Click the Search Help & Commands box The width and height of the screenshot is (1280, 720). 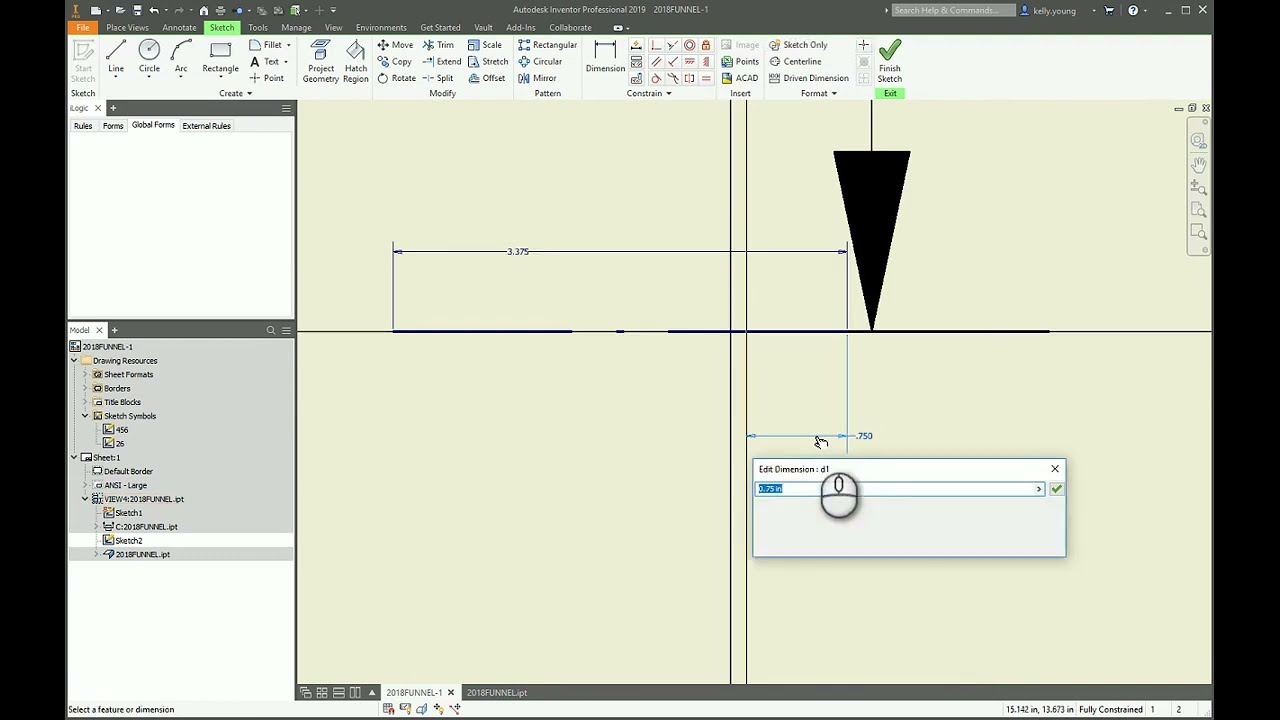[x=953, y=10]
